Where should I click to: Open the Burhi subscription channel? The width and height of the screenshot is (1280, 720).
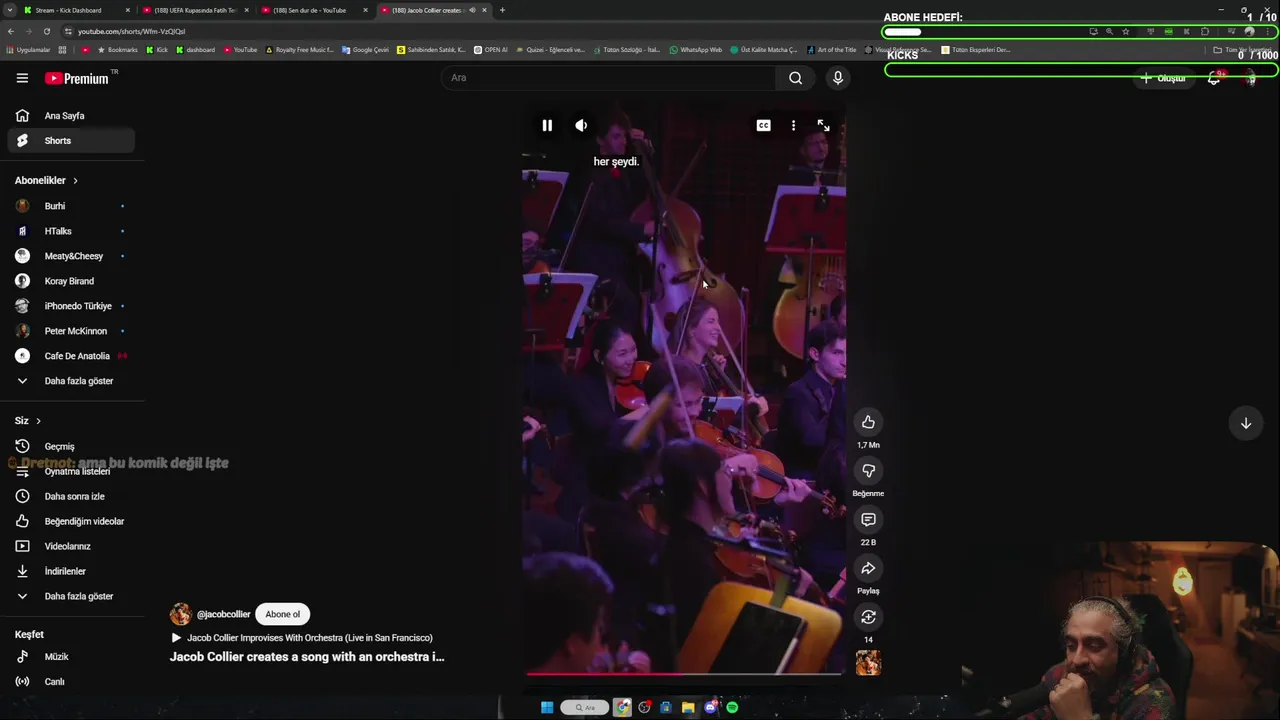pyautogui.click(x=70, y=206)
